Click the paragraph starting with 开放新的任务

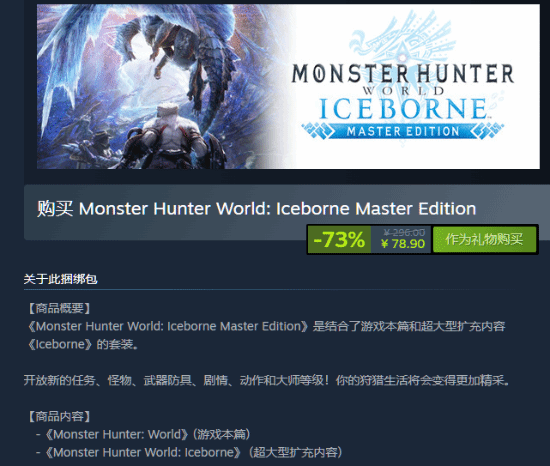(267, 380)
